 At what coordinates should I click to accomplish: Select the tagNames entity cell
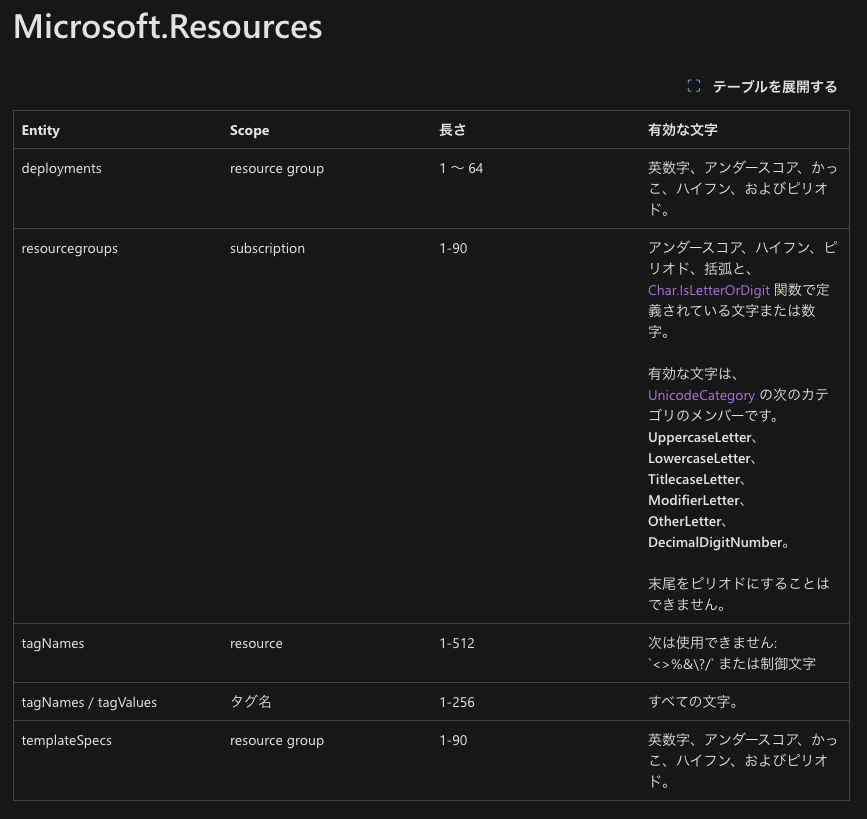click(x=53, y=643)
